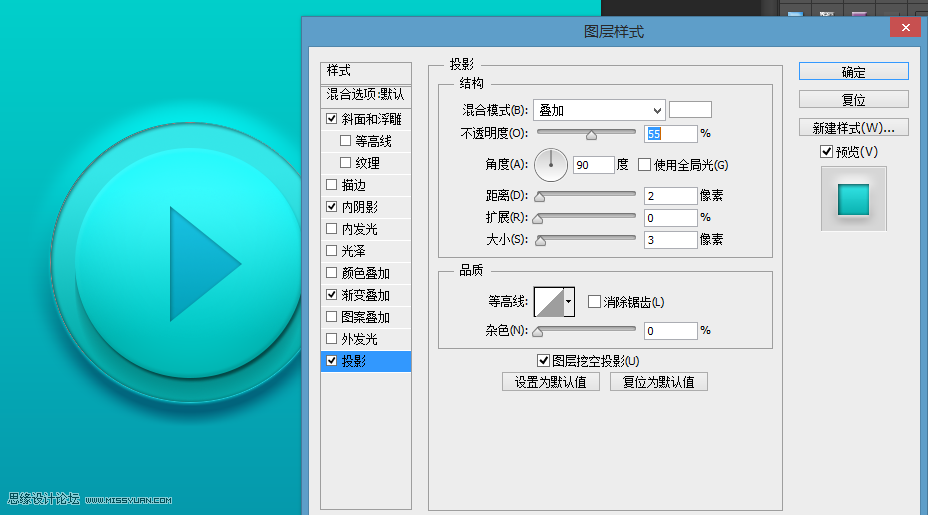Click the 不透明度 slider handle

click(x=591, y=136)
